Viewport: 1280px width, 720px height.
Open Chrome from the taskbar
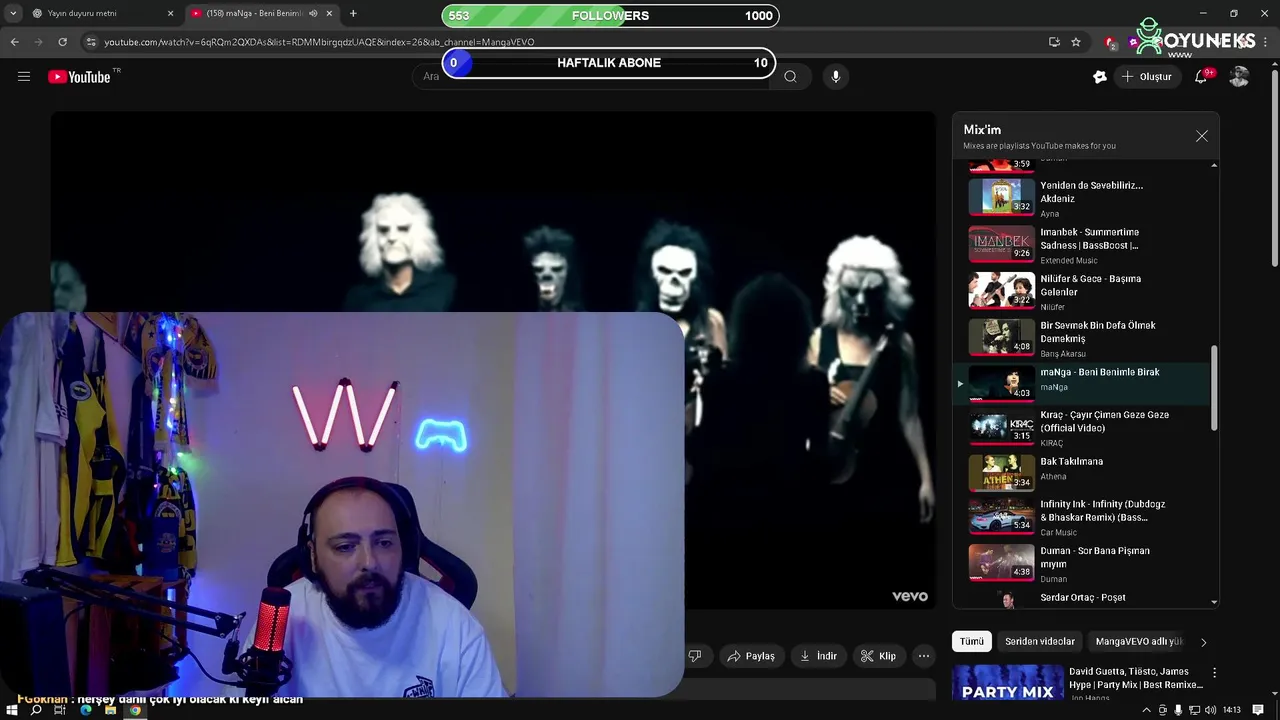tap(135, 710)
